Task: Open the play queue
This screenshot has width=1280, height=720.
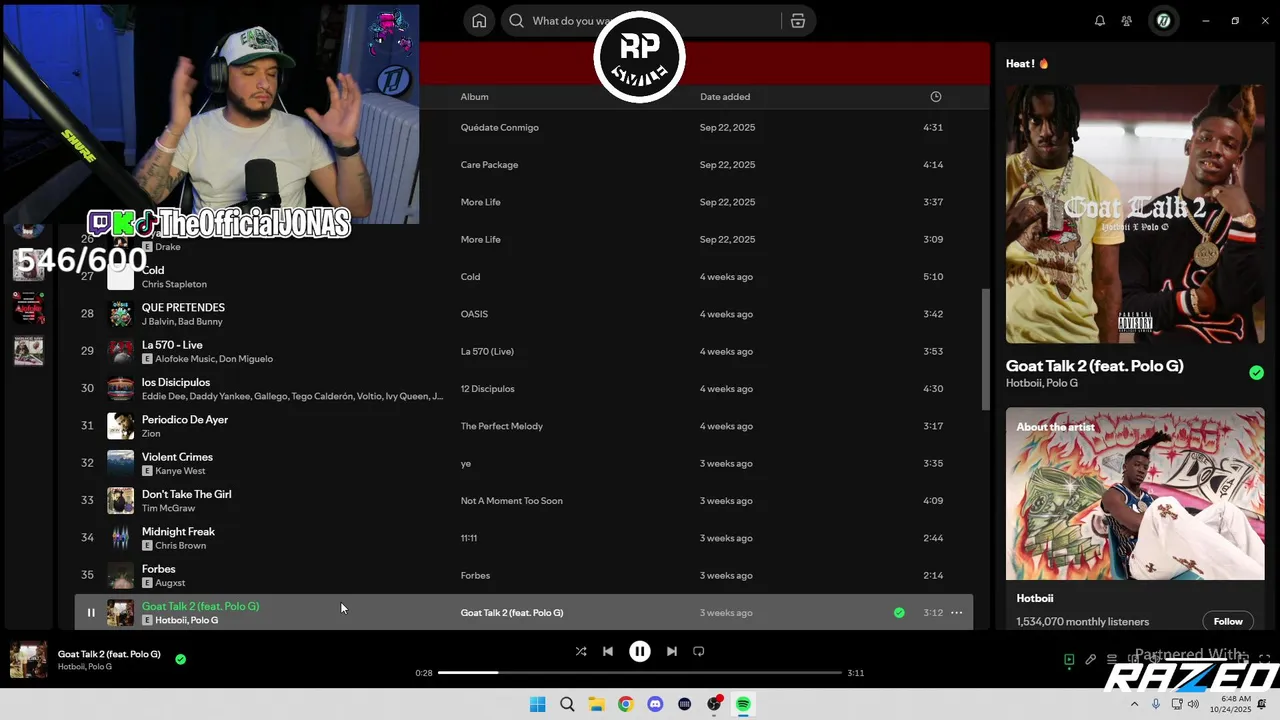Action: click(1112, 660)
